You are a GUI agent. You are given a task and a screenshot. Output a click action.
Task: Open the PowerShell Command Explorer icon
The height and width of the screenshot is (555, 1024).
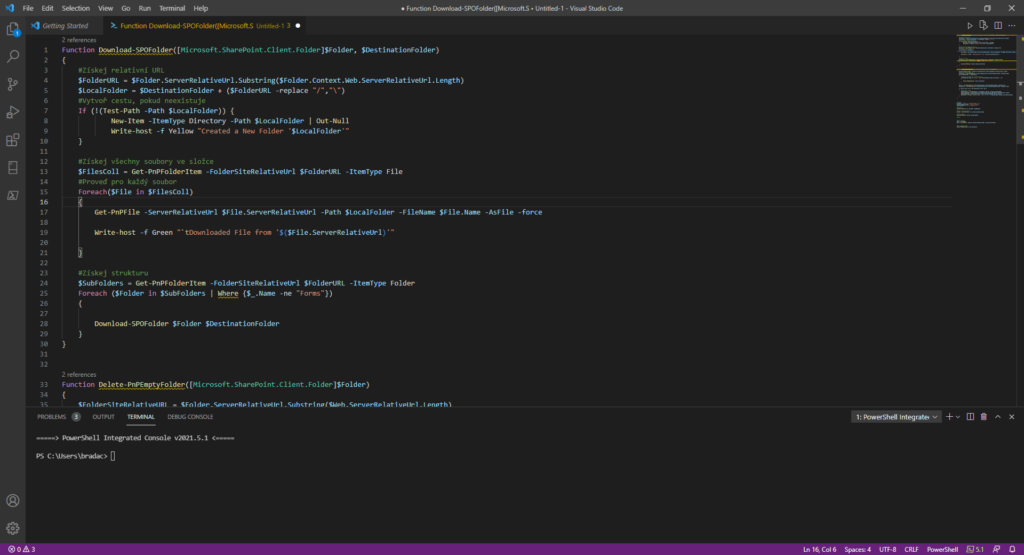[12, 195]
